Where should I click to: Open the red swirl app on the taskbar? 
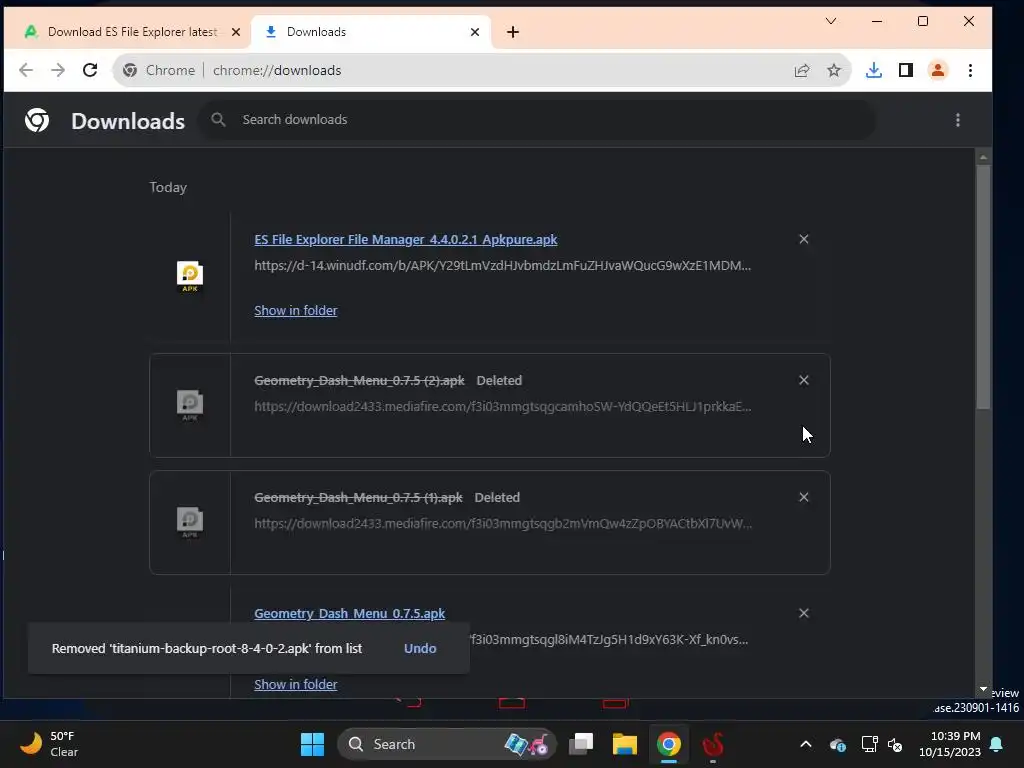pyautogui.click(x=712, y=744)
